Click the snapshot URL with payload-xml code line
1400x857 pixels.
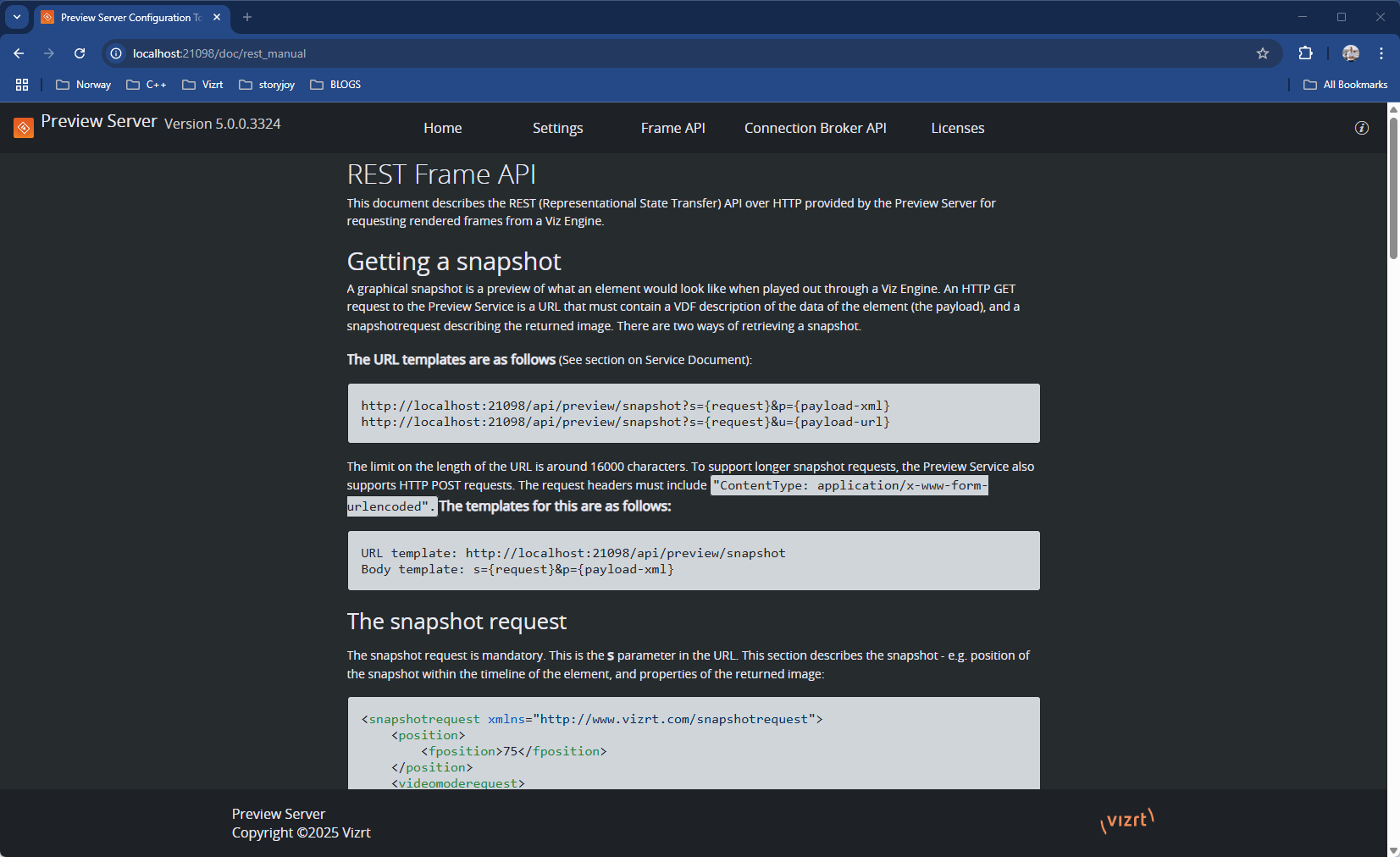[625, 406]
